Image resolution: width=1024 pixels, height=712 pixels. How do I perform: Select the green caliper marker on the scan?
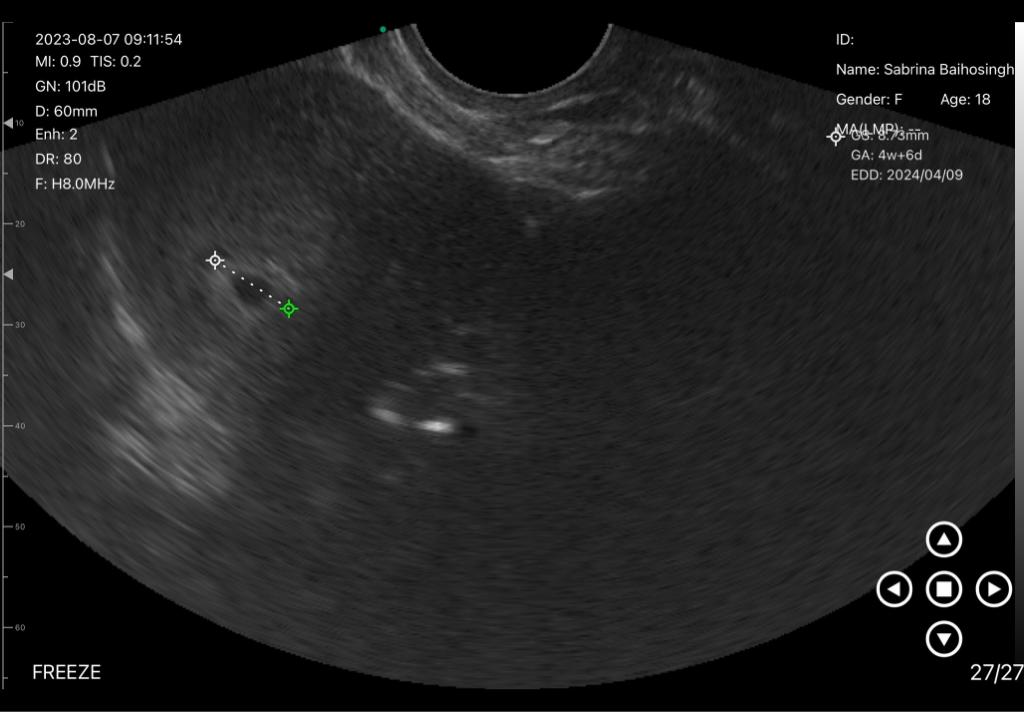pyautogui.click(x=289, y=308)
